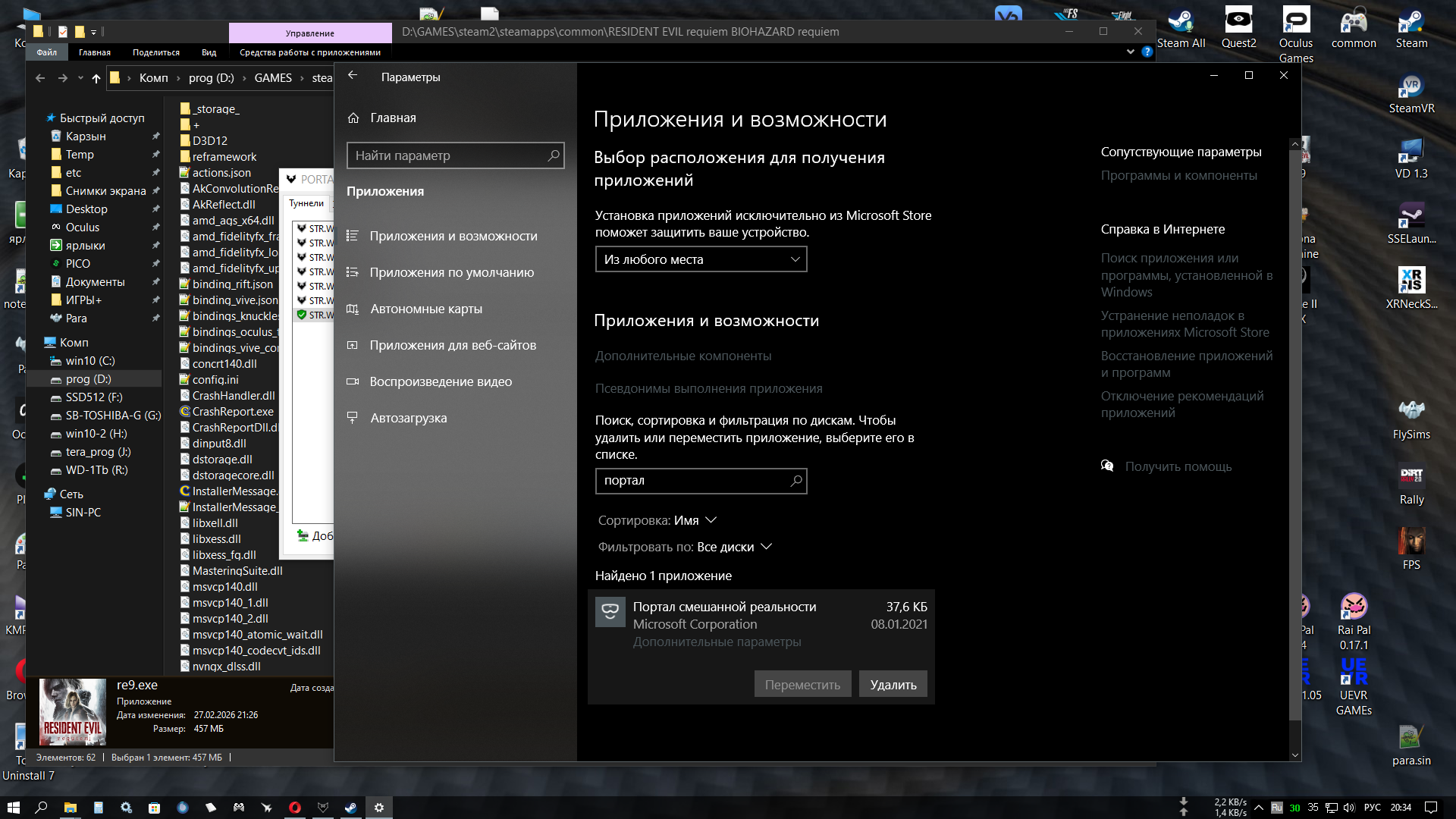
Task: Click the Settings back arrow icon
Action: 353,76
